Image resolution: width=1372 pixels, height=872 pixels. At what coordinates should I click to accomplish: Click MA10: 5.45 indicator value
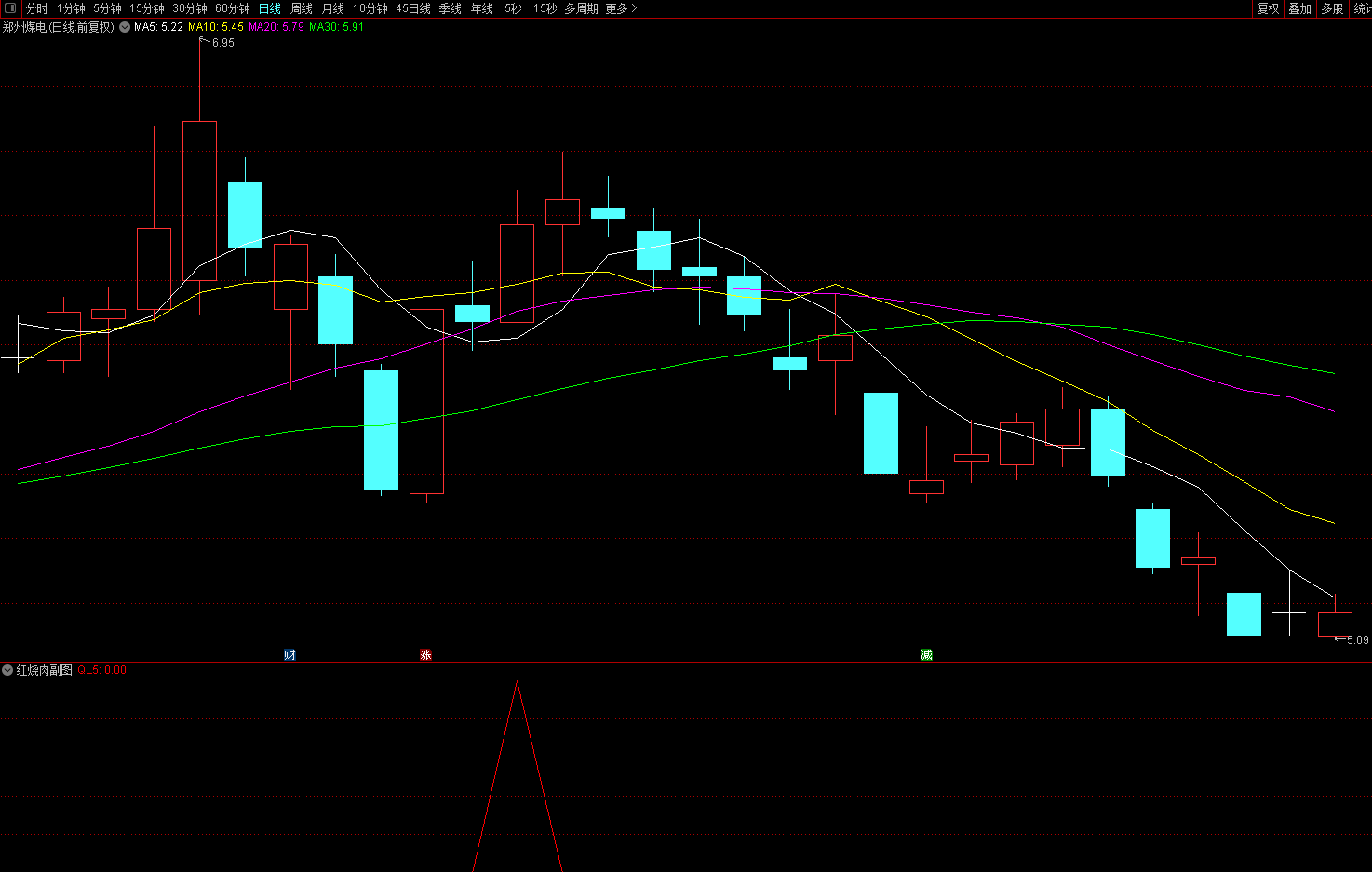click(x=216, y=27)
